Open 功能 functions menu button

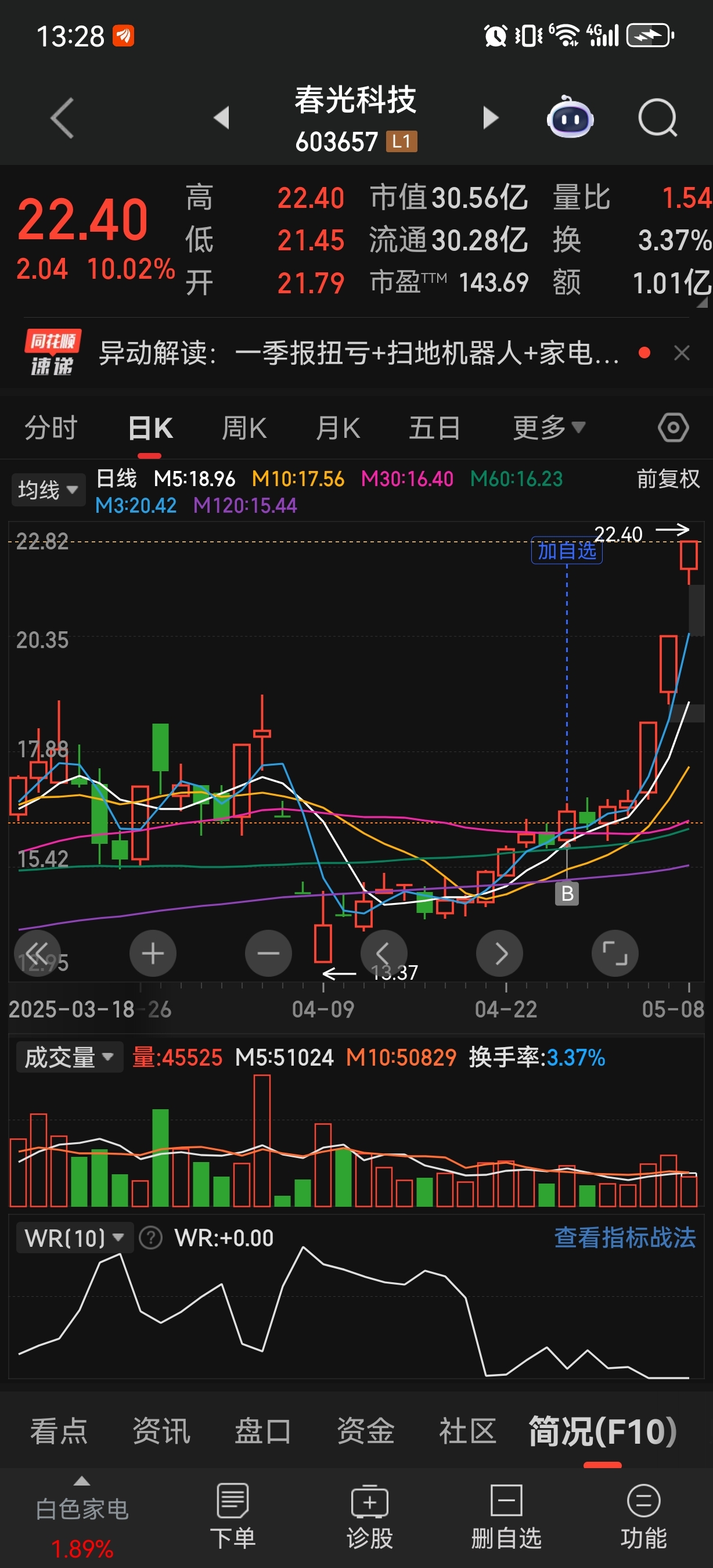pyautogui.click(x=644, y=1516)
